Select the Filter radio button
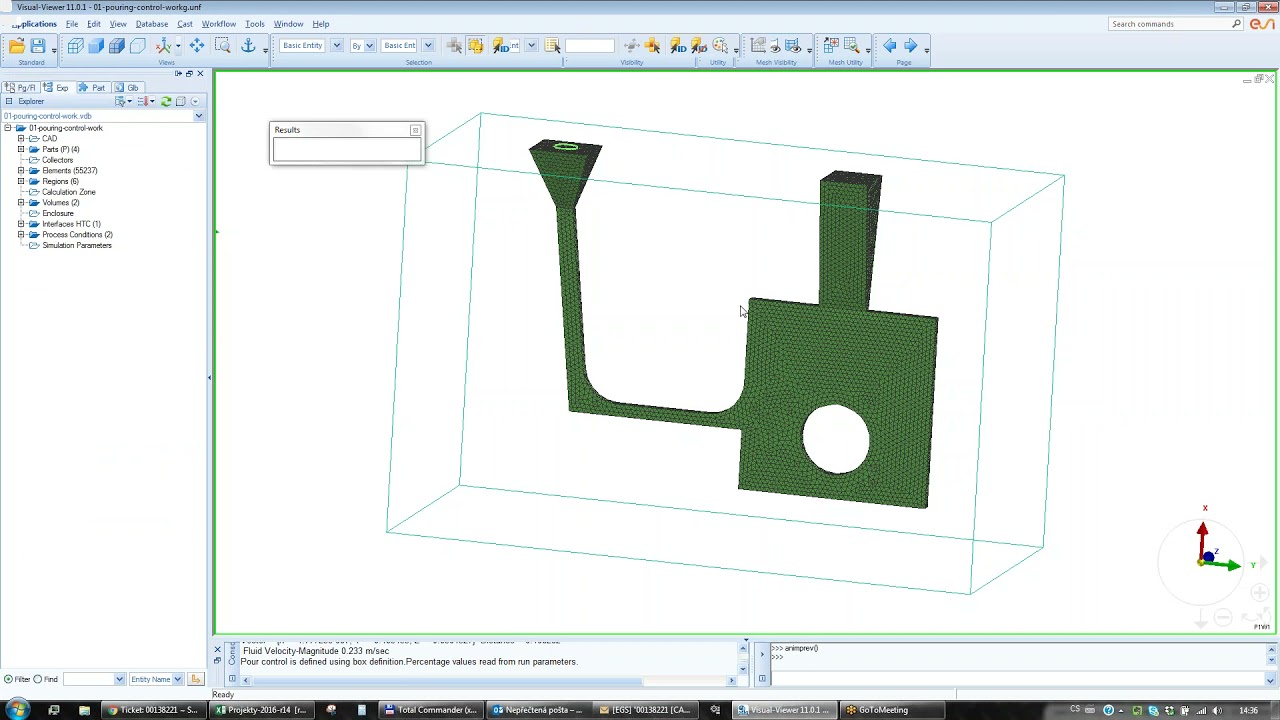 click(9, 679)
